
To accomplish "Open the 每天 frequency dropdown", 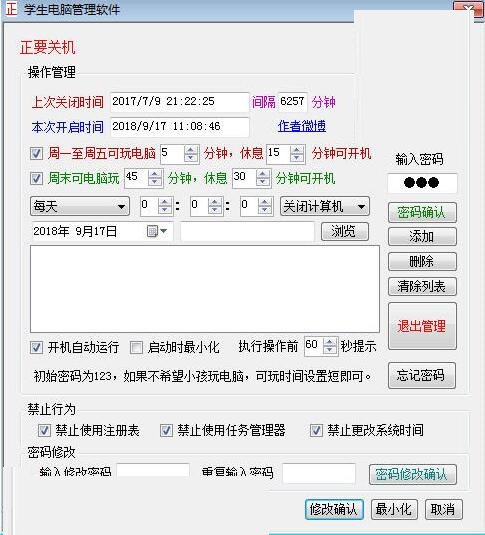I will [80, 206].
